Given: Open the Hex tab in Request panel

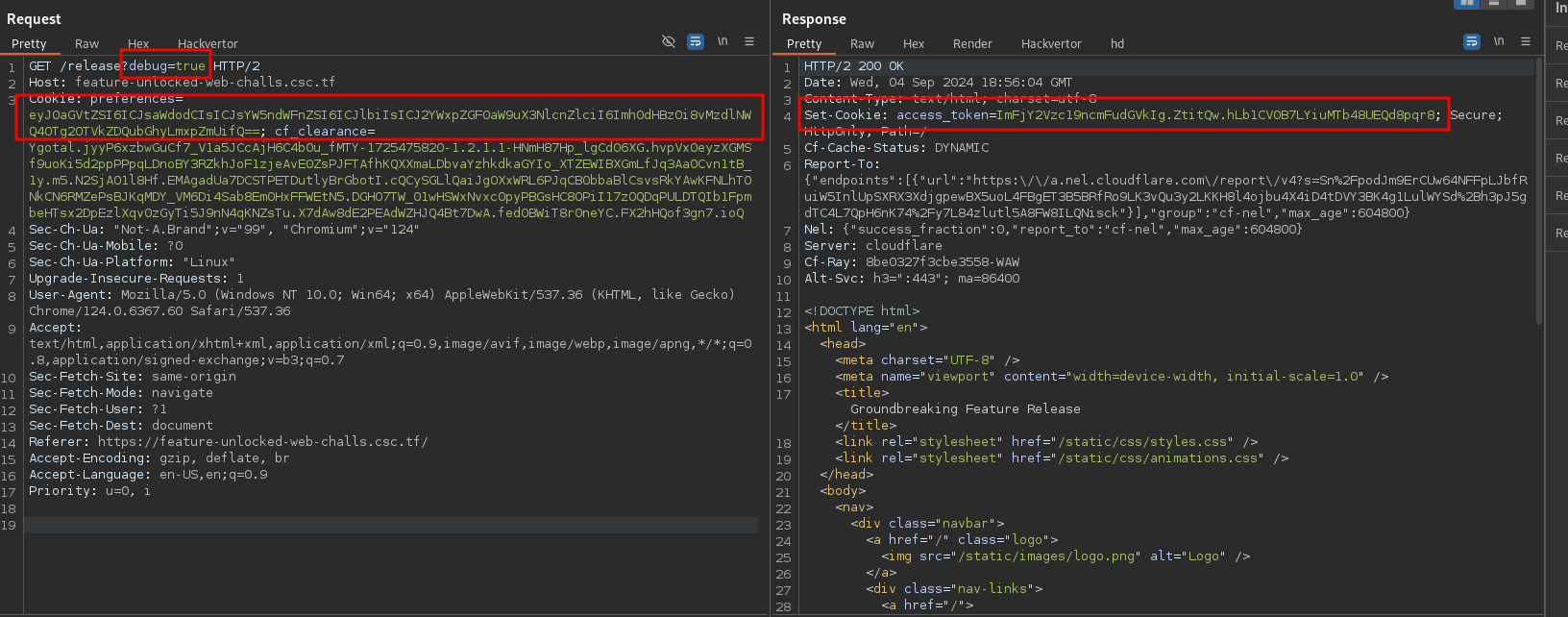Looking at the screenshot, I should (x=138, y=44).
